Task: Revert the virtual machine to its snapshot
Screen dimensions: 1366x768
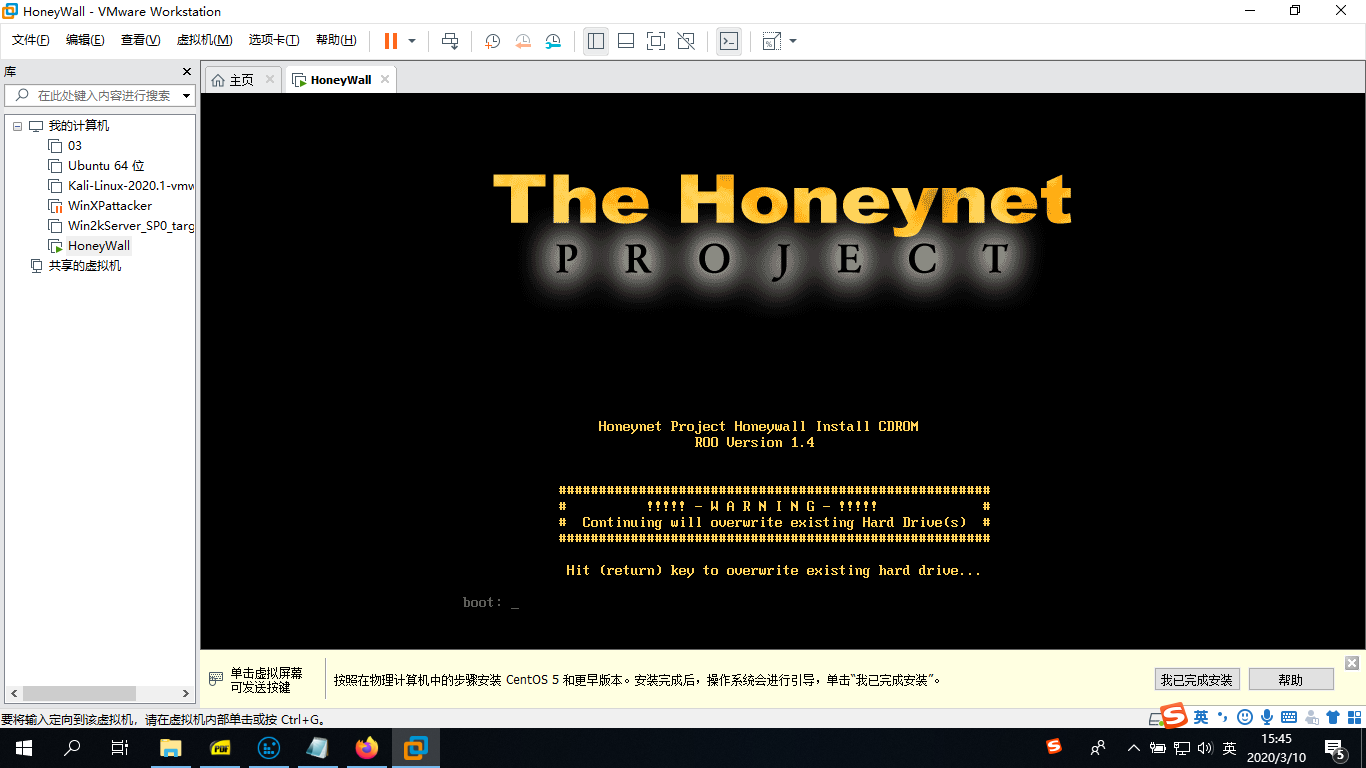Action: [x=523, y=41]
